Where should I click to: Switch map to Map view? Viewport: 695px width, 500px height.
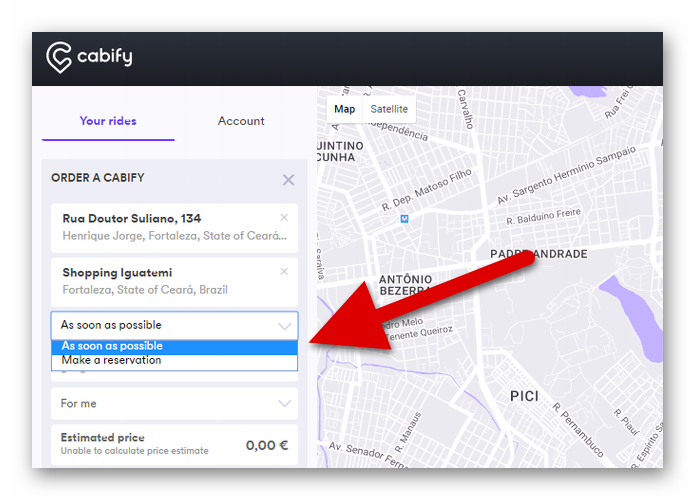[x=344, y=109]
